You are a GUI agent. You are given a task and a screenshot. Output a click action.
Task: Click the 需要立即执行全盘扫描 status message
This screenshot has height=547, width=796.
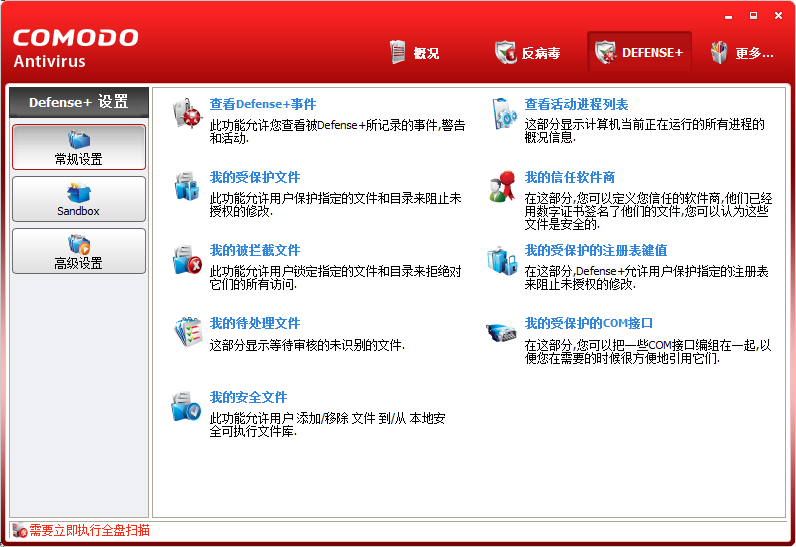pos(89,530)
